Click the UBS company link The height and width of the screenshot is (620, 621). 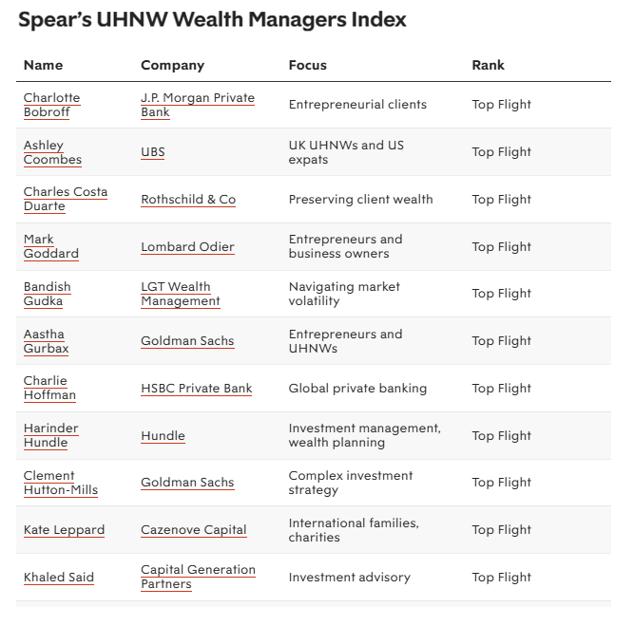(153, 152)
